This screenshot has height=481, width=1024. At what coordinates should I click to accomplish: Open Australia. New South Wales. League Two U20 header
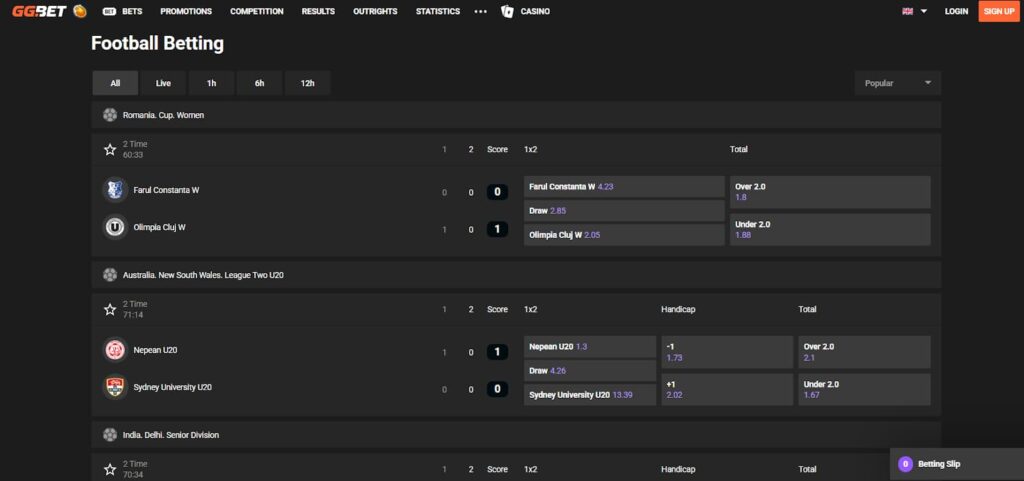coord(516,275)
